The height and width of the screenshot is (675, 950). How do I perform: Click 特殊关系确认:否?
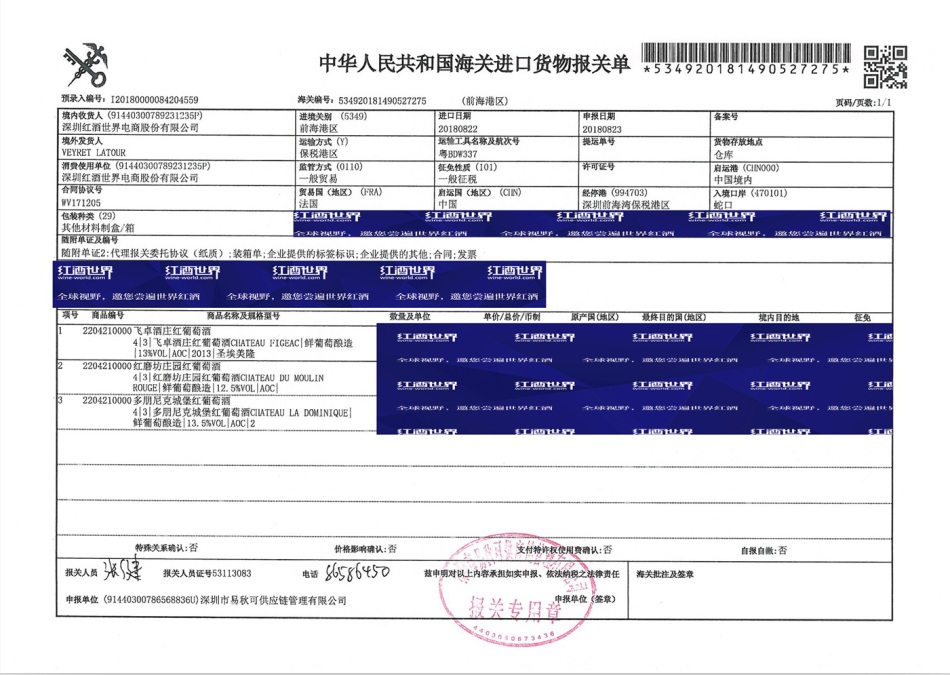(x=166, y=548)
